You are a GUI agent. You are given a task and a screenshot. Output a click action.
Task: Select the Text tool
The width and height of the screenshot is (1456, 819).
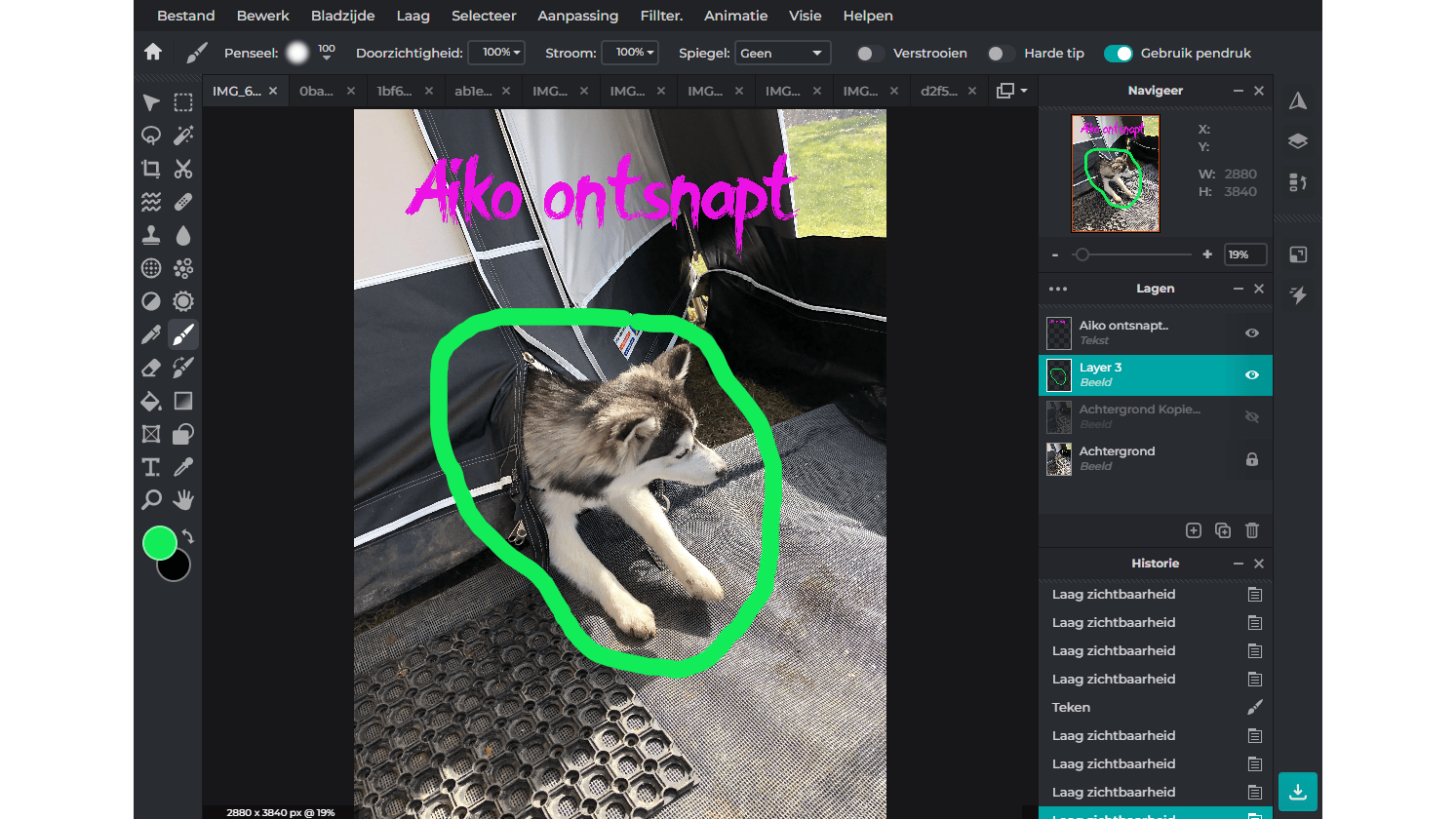point(151,467)
